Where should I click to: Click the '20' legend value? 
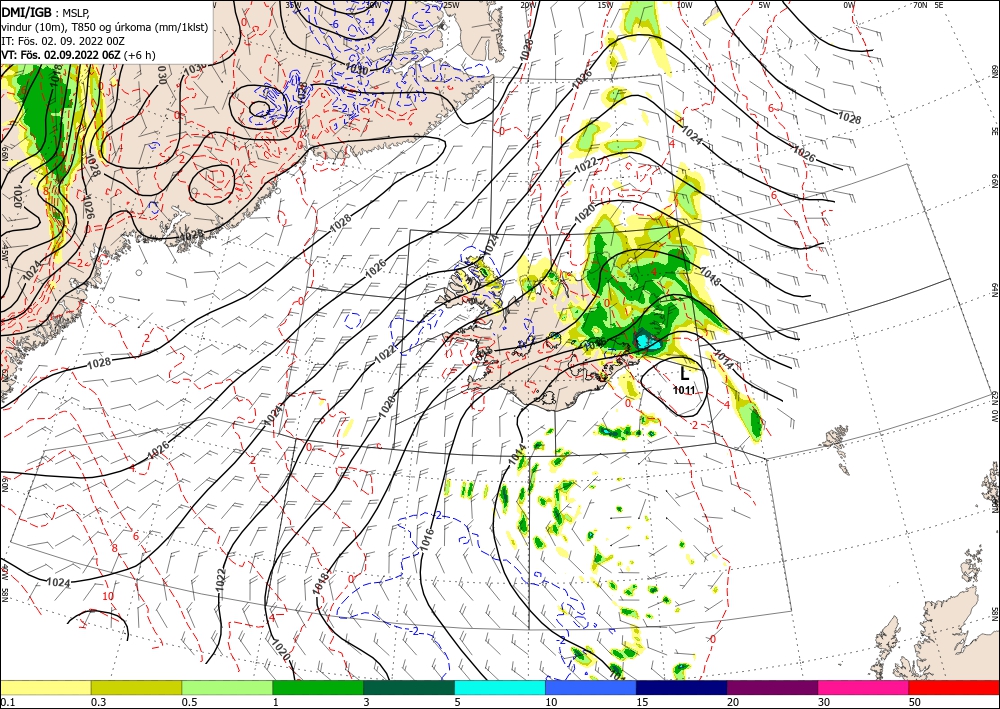tap(733, 702)
